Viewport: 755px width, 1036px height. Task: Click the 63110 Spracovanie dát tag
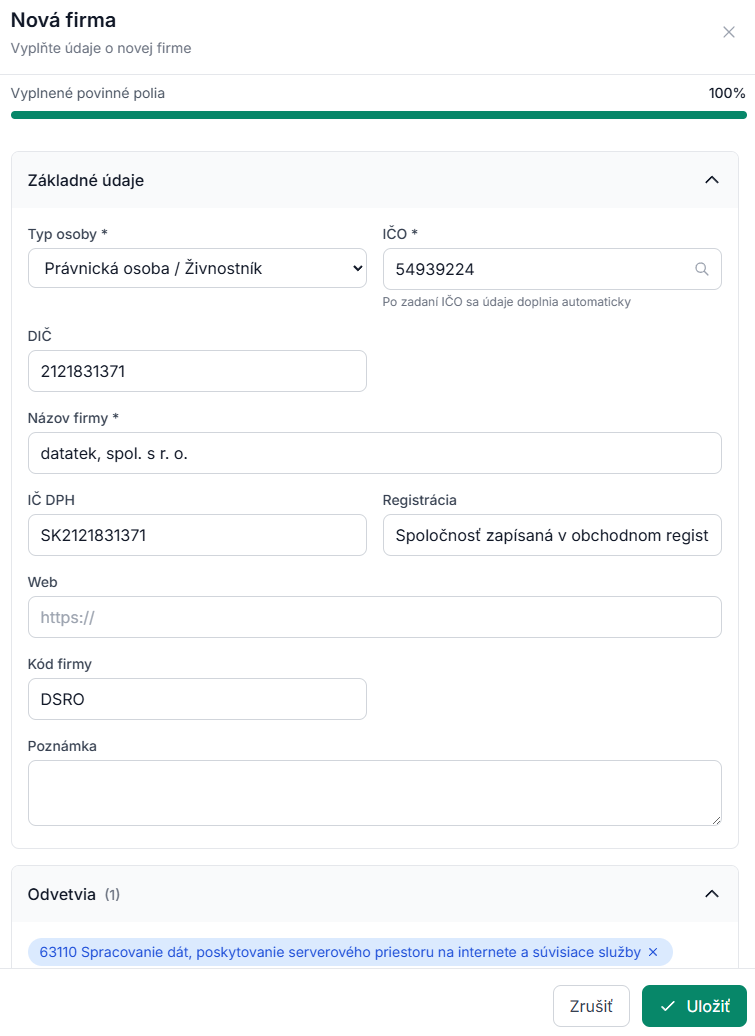(340, 952)
